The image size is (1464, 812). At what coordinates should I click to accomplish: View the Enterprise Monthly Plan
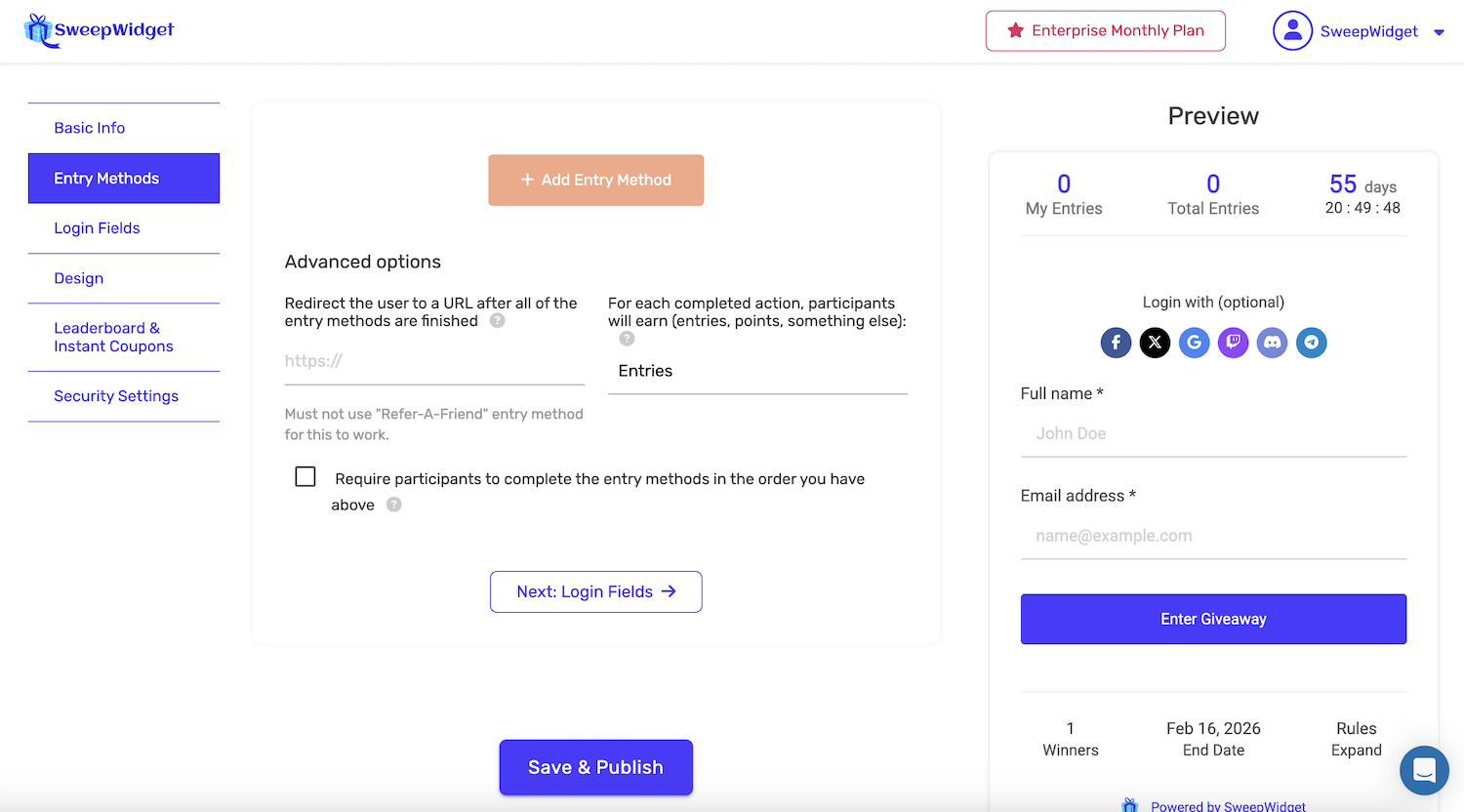point(1105,30)
